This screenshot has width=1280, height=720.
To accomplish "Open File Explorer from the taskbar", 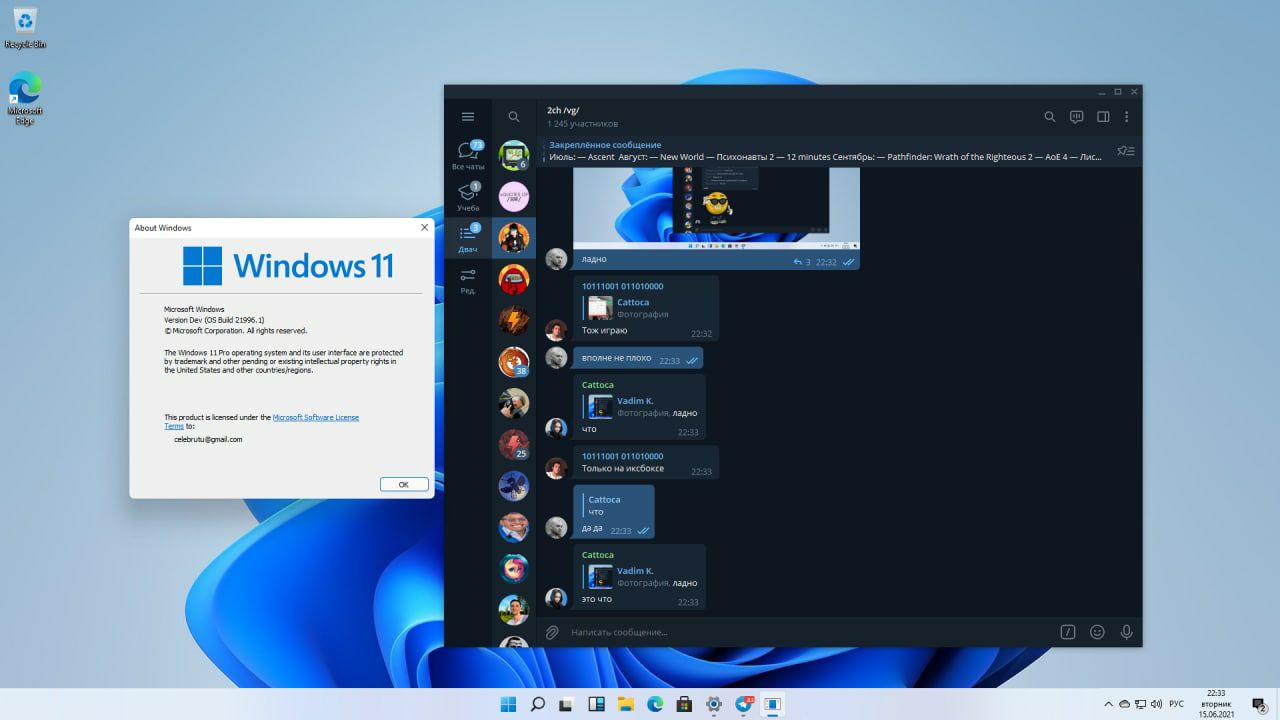I will (x=625, y=704).
